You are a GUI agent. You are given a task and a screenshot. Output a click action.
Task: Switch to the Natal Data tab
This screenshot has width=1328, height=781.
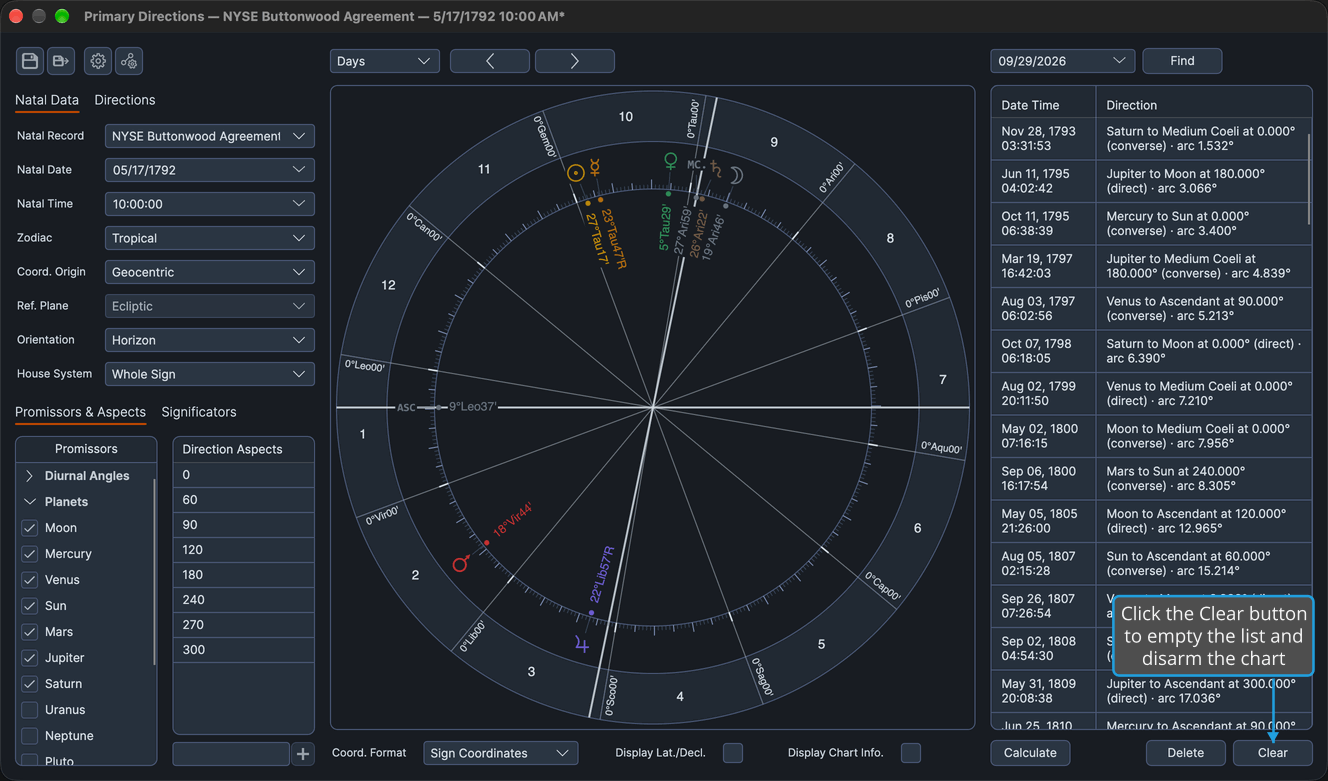47,100
